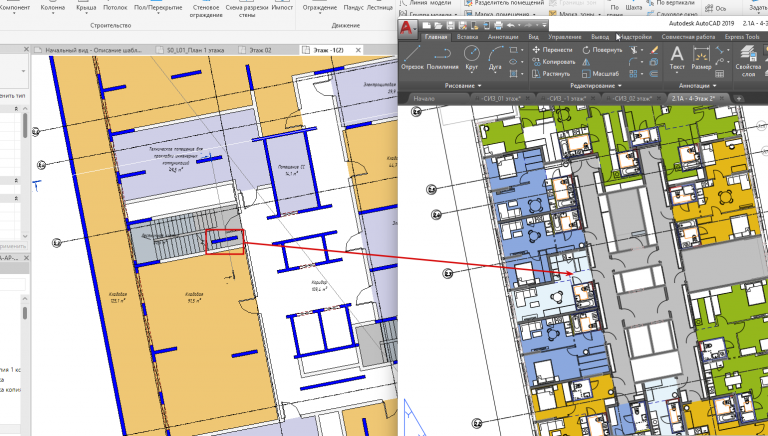Click the Потолок ceiling button in Revit
This screenshot has width=768, height=436.
click(x=115, y=8)
